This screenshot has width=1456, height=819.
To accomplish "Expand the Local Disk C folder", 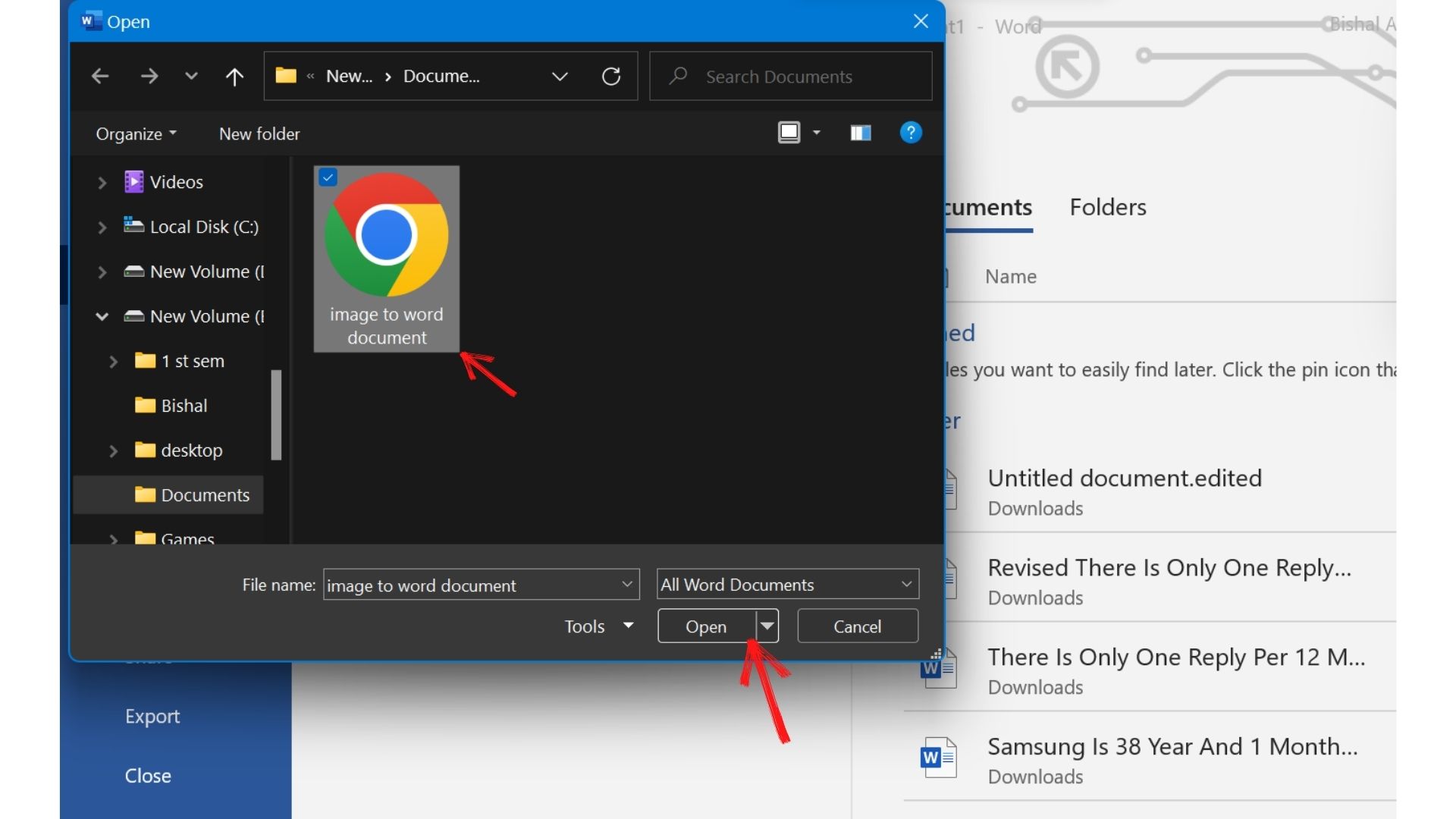I will click(x=101, y=226).
